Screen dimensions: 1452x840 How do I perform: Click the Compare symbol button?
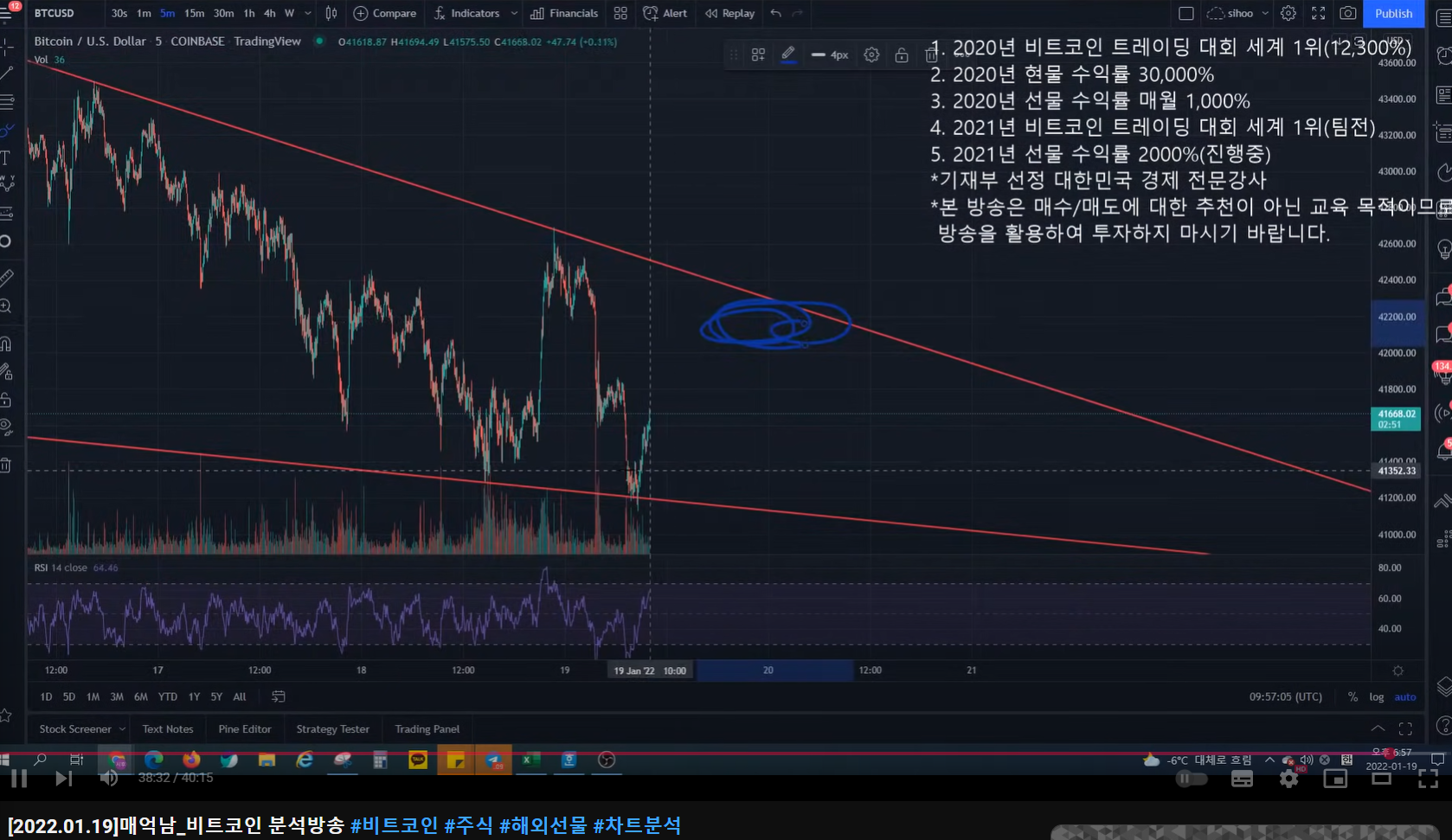pos(385,13)
